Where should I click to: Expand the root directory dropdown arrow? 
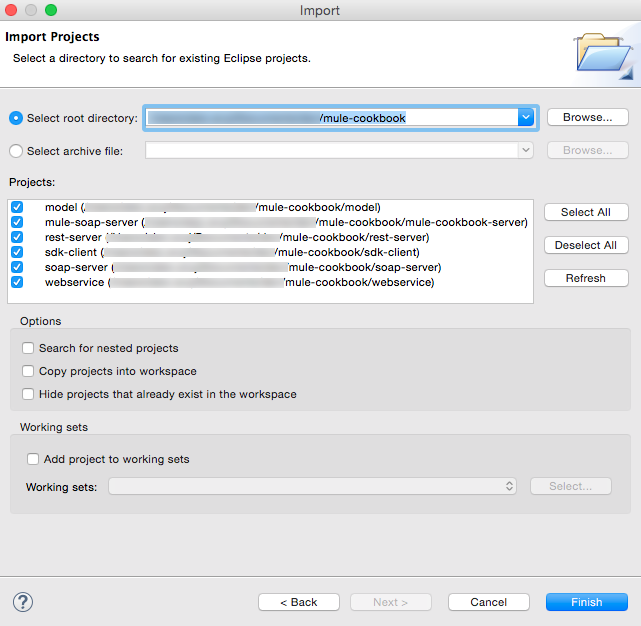click(526, 118)
